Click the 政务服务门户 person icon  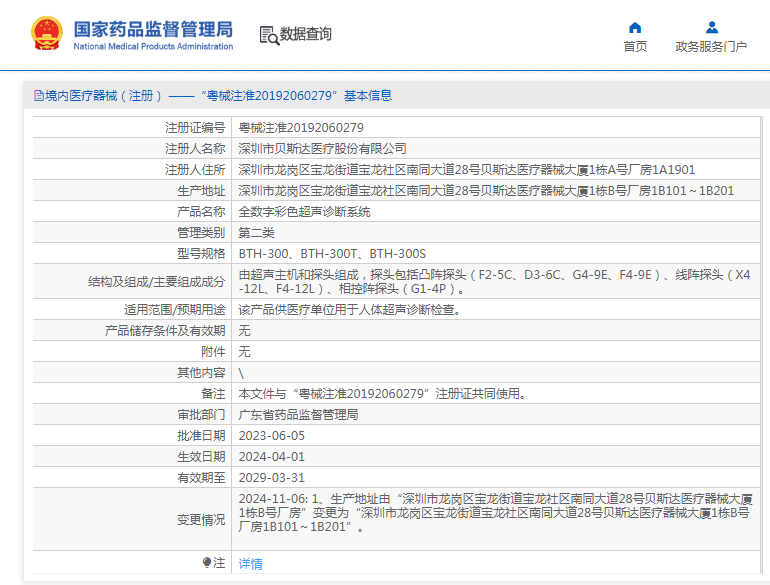tap(711, 27)
